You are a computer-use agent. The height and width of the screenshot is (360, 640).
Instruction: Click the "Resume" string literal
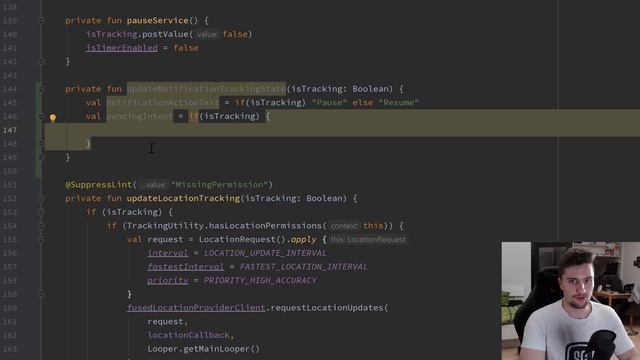click(x=399, y=102)
